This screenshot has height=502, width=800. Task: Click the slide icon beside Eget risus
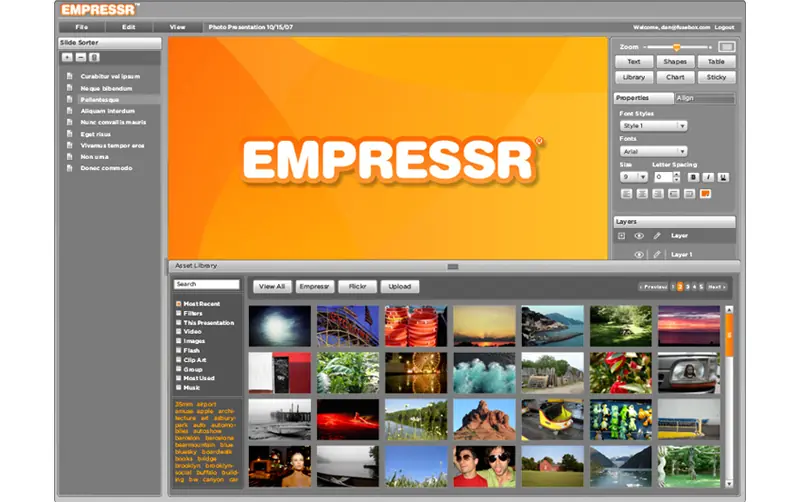(x=69, y=134)
